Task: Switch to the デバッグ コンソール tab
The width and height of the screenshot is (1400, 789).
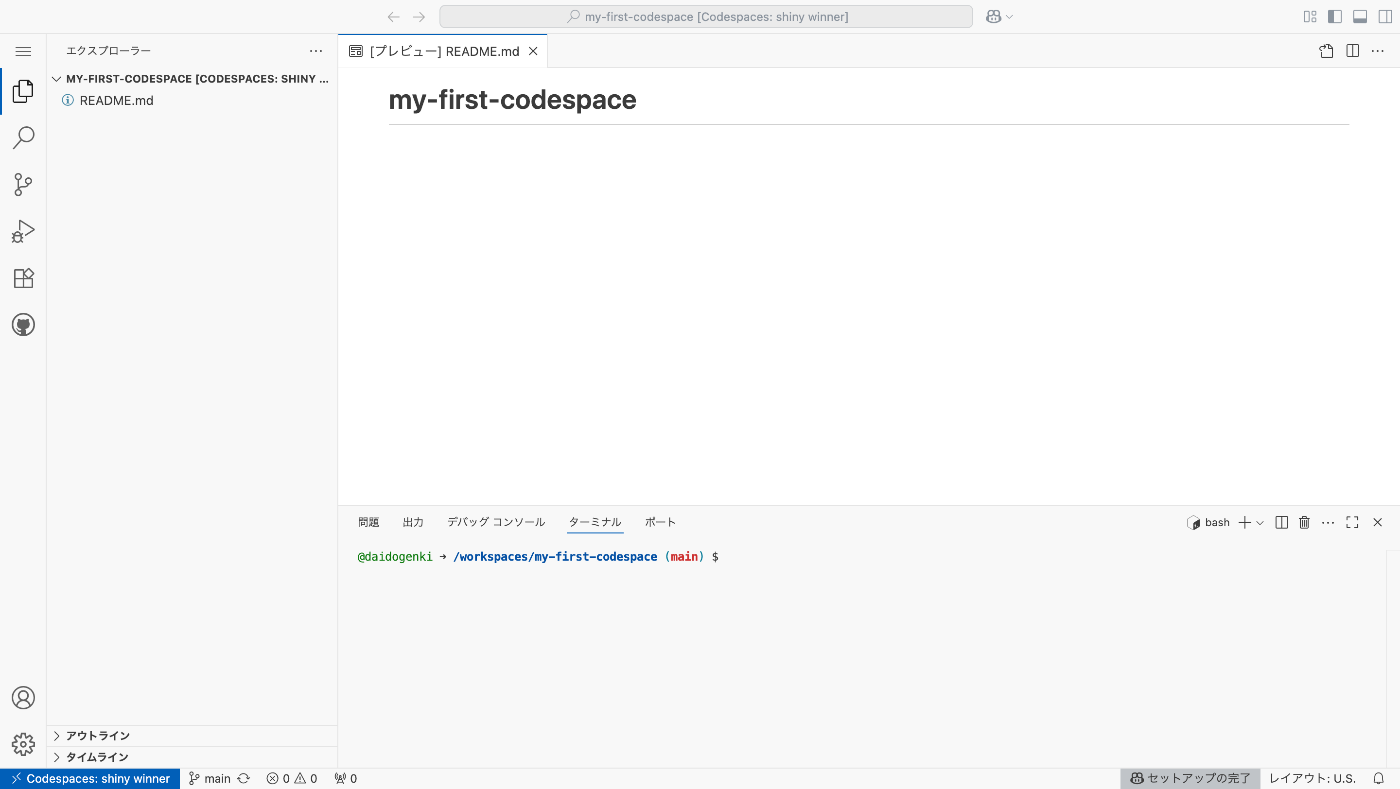Action: click(496, 522)
